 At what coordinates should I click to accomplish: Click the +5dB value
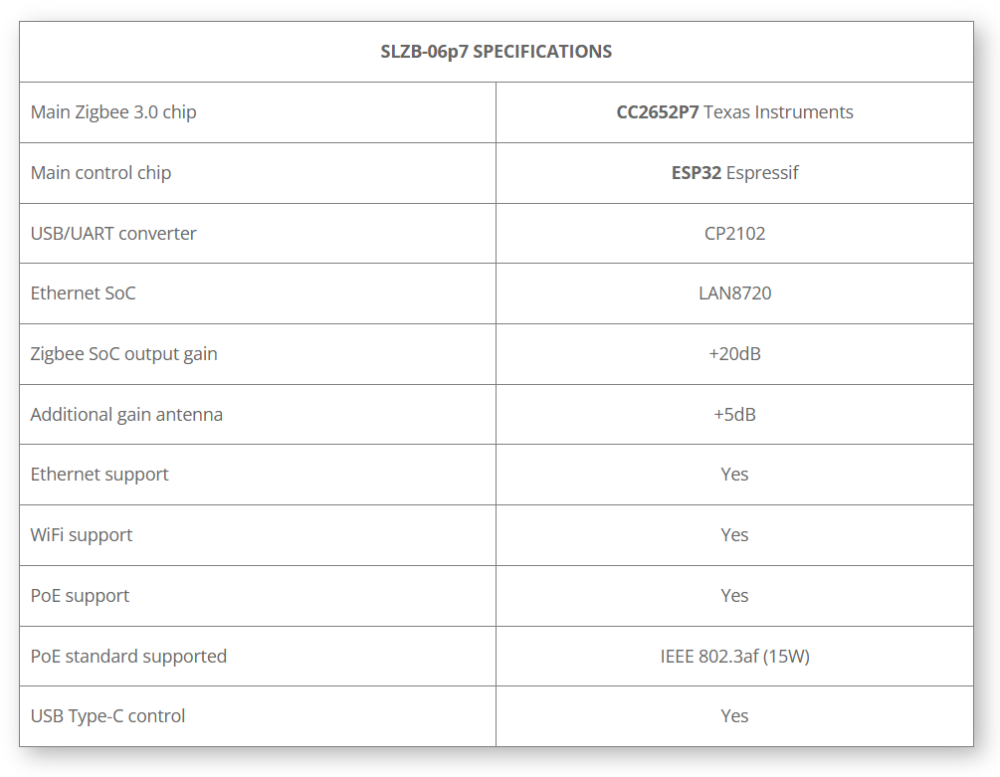pyautogui.click(x=734, y=415)
